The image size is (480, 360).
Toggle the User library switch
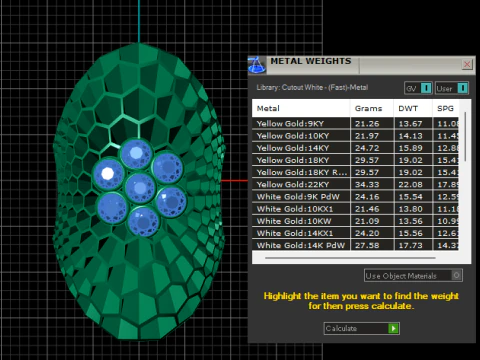[452, 88]
